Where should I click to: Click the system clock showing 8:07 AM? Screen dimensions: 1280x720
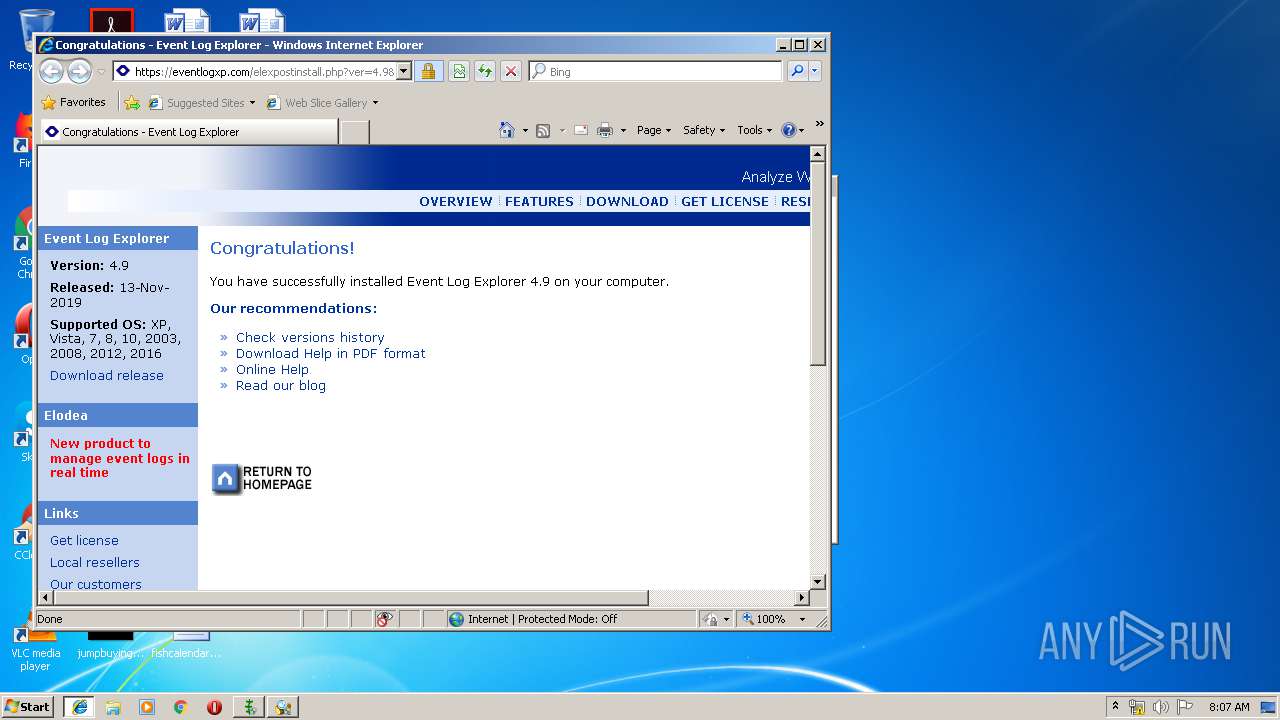[1228, 707]
